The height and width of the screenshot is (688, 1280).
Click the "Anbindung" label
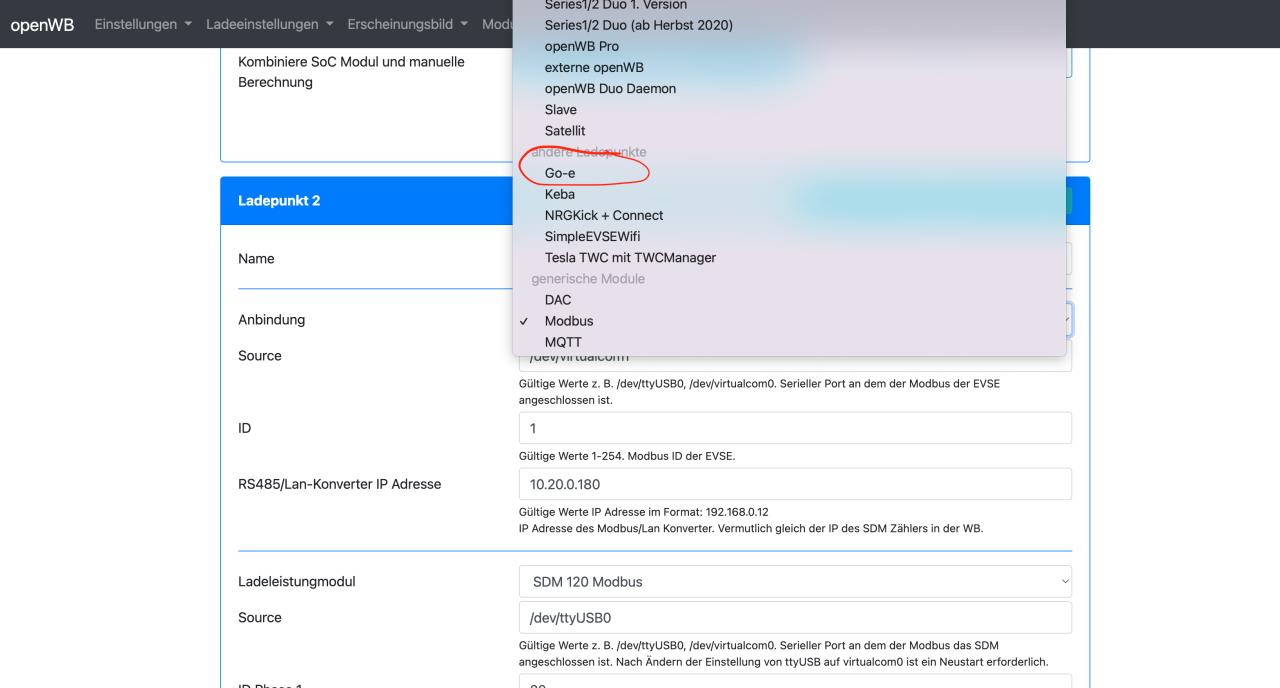(x=271, y=320)
